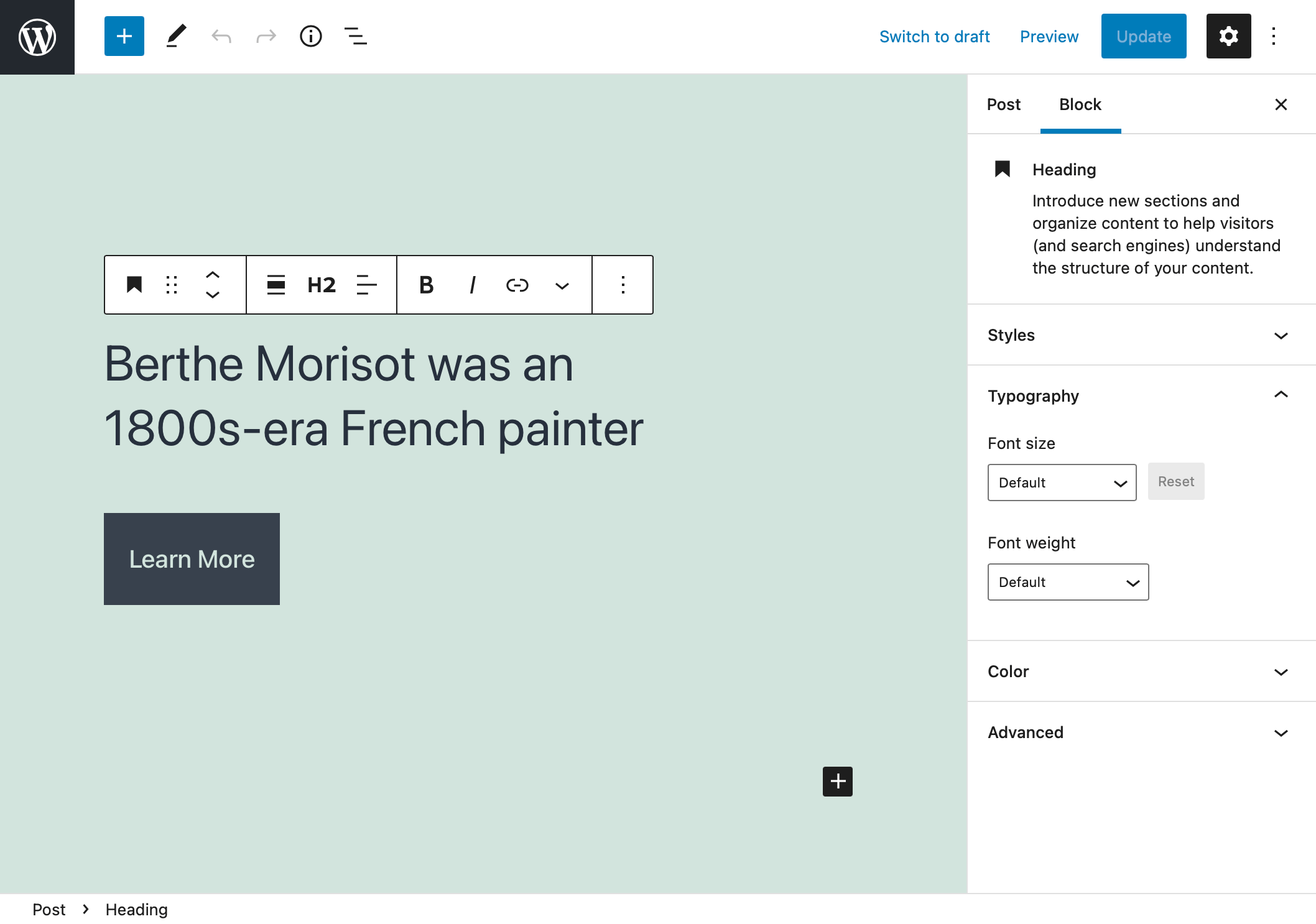
Task: Collapse the Typography panel
Action: tap(1281, 395)
